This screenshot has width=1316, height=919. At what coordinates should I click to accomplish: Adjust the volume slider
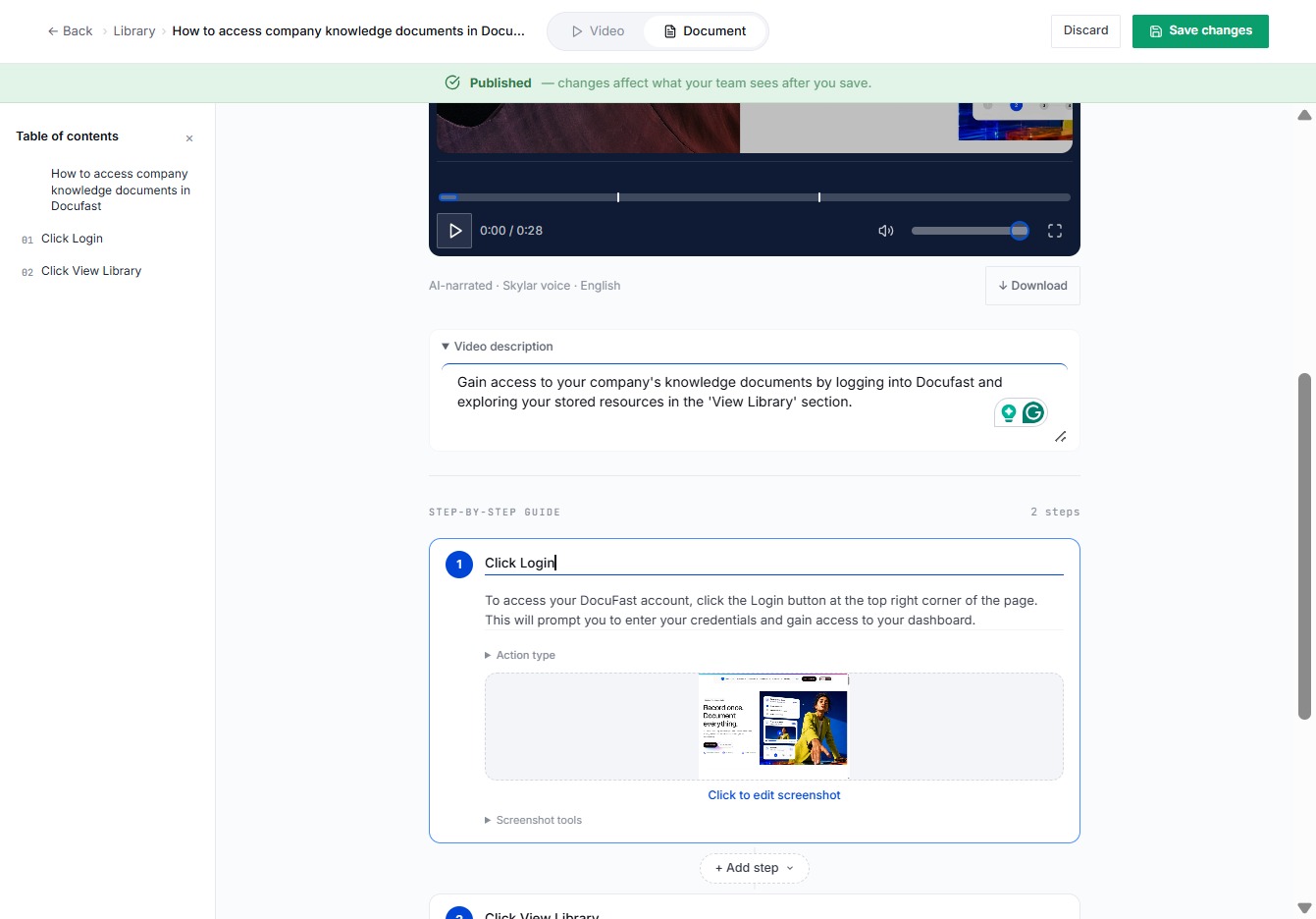[970, 231]
